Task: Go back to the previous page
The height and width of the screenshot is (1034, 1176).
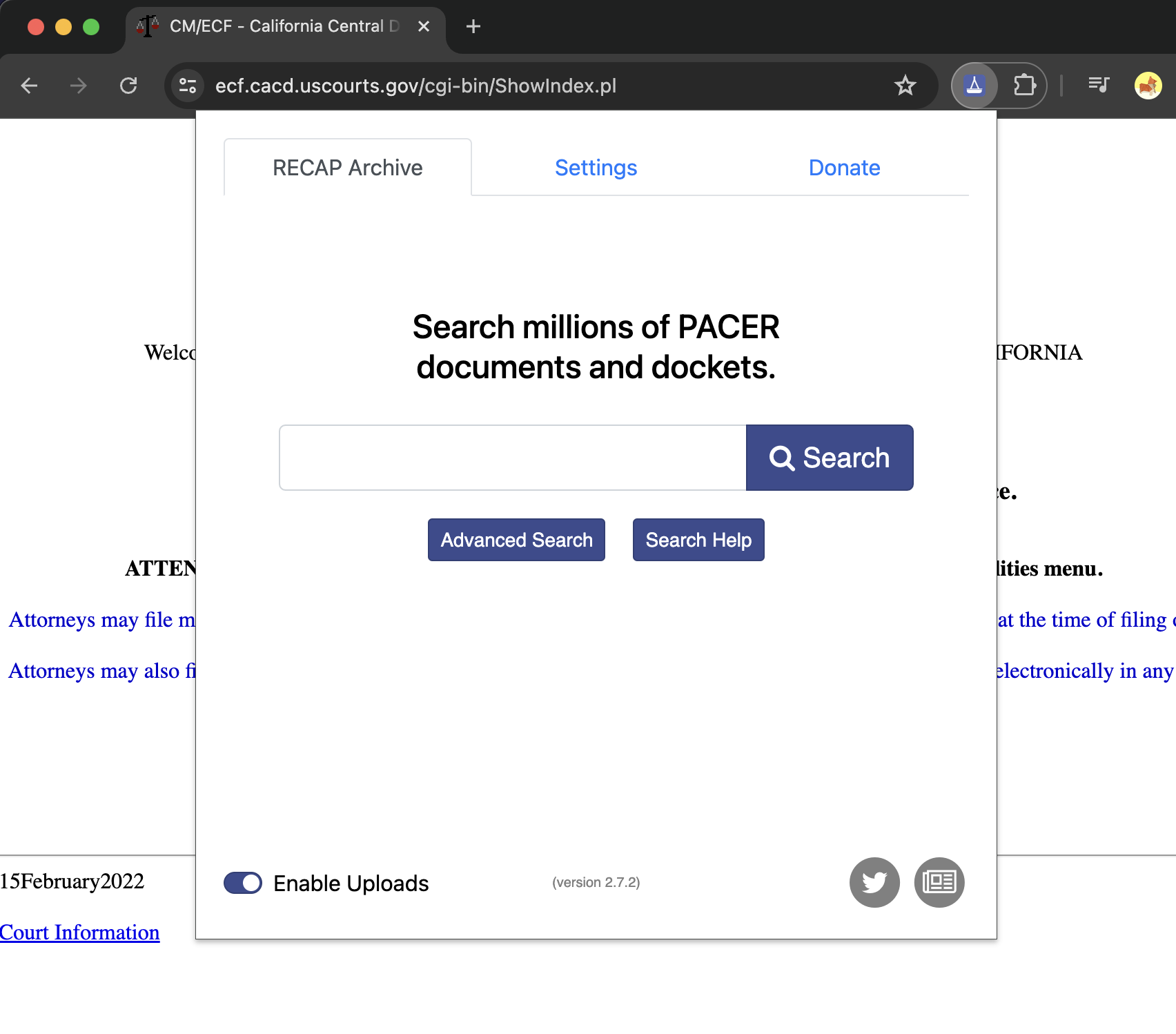Action: [x=29, y=86]
